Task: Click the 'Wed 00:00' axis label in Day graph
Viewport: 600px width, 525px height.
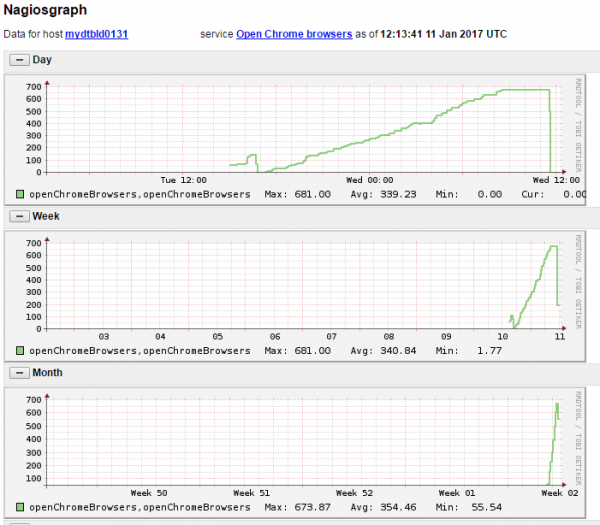Action: pyautogui.click(x=368, y=181)
